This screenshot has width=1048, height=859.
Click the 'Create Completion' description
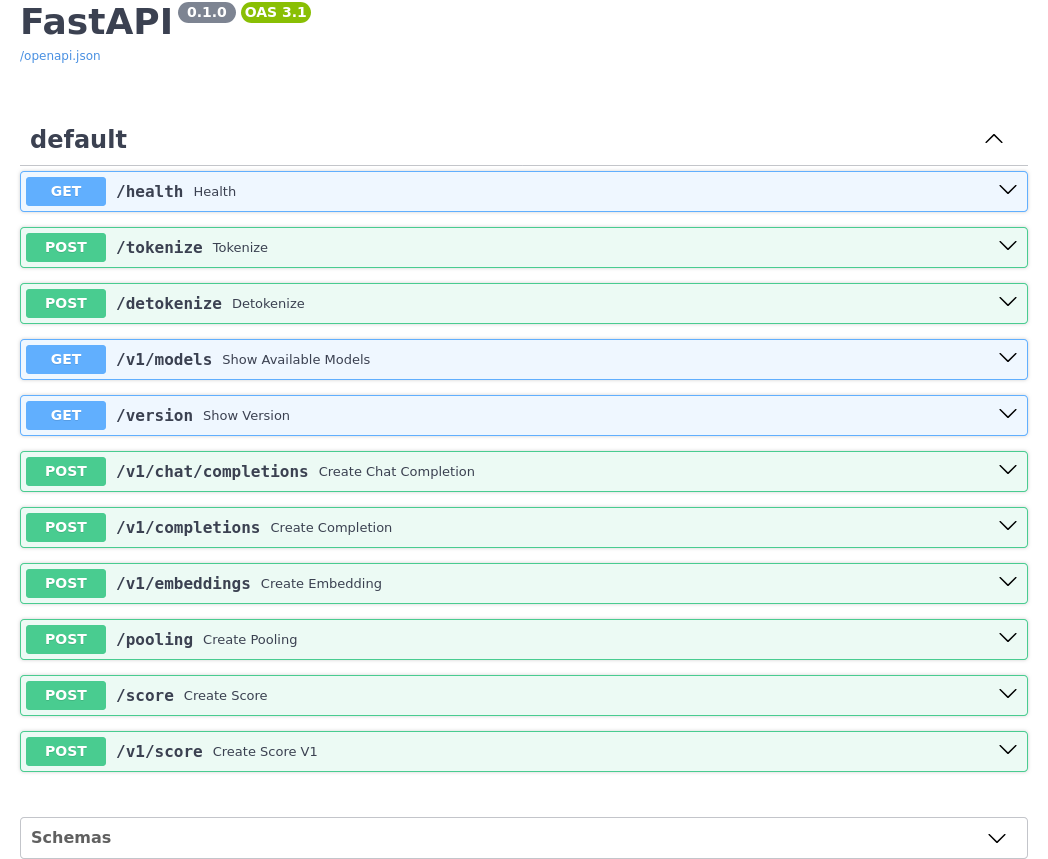coord(332,528)
